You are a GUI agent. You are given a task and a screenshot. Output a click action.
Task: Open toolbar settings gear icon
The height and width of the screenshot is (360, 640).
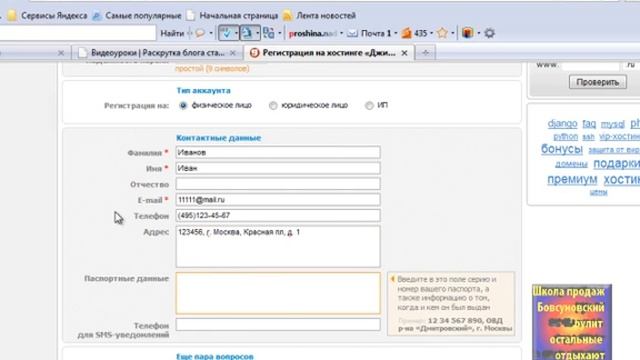(x=489, y=33)
